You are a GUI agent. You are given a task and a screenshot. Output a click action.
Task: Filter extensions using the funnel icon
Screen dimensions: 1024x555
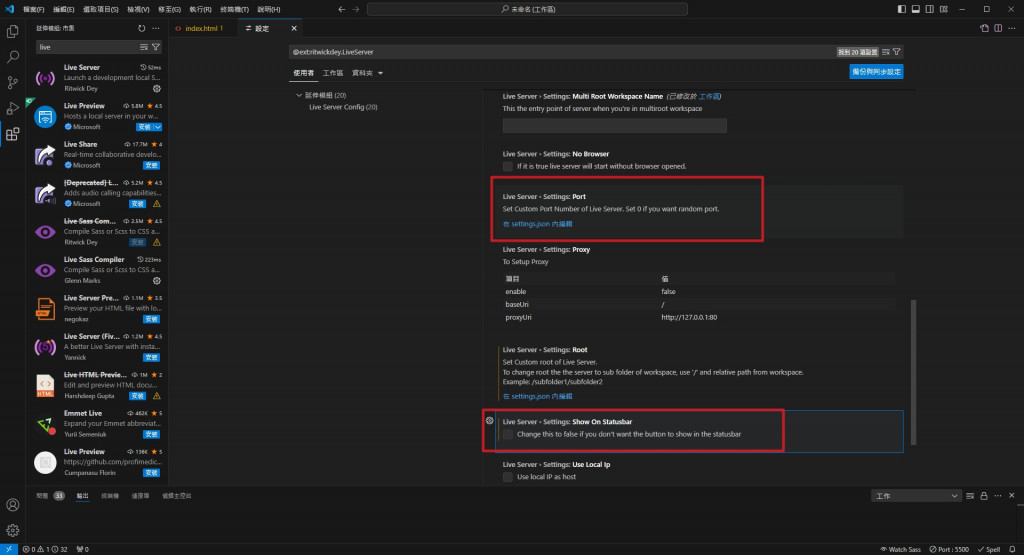[155, 47]
